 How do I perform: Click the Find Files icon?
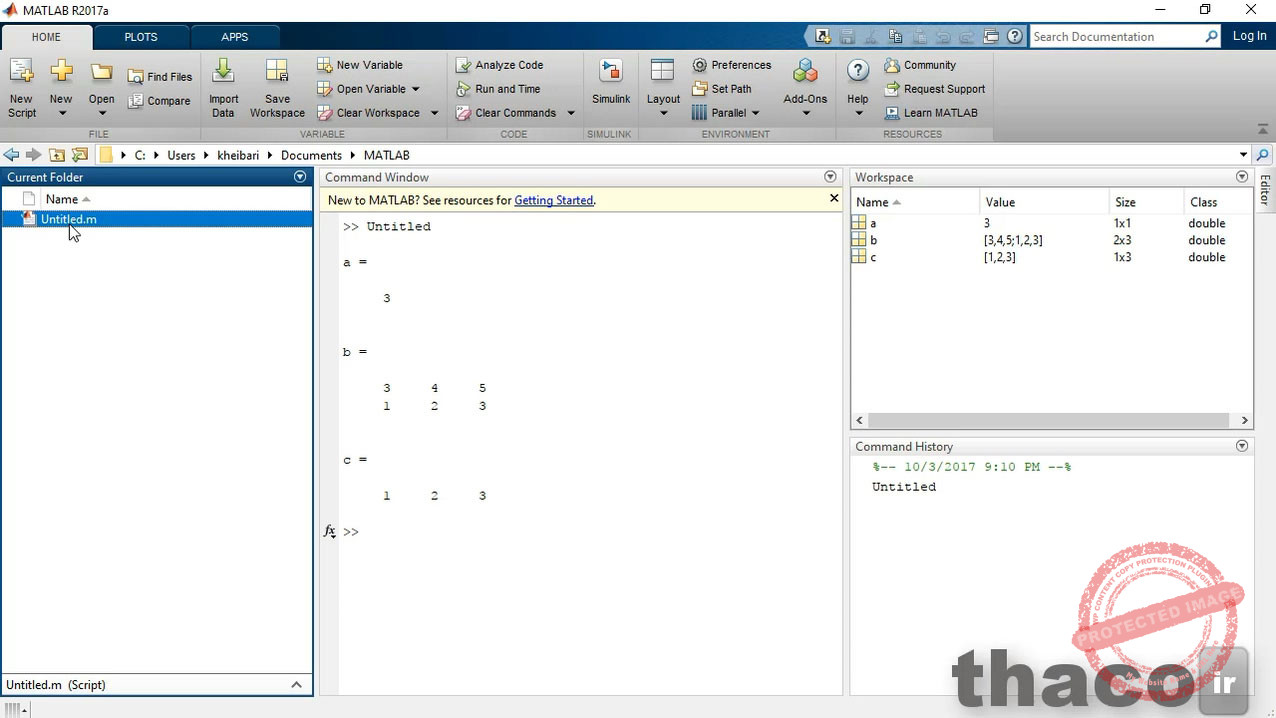click(136, 77)
